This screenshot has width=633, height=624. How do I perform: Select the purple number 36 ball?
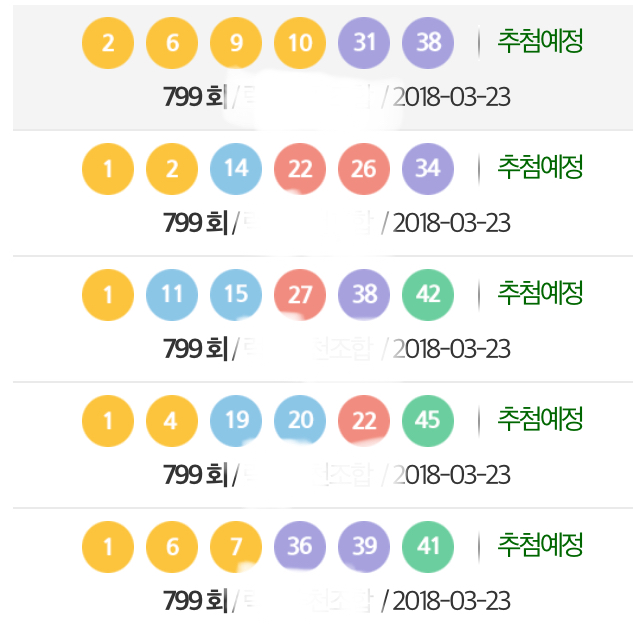pos(300,546)
